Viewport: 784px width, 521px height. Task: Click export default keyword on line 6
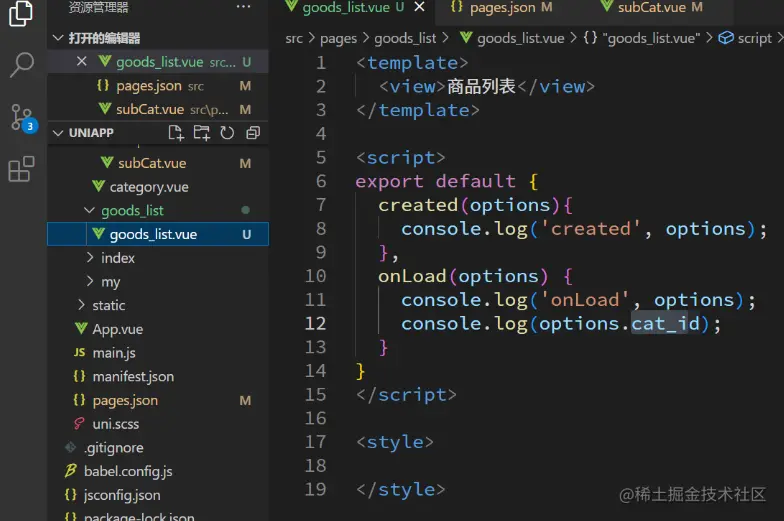[436, 181]
